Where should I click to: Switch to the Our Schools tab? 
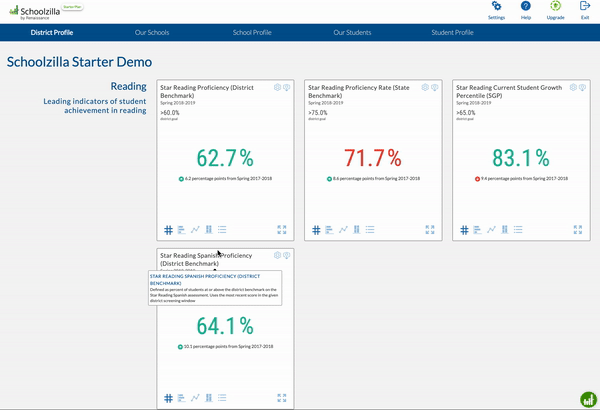(152, 33)
